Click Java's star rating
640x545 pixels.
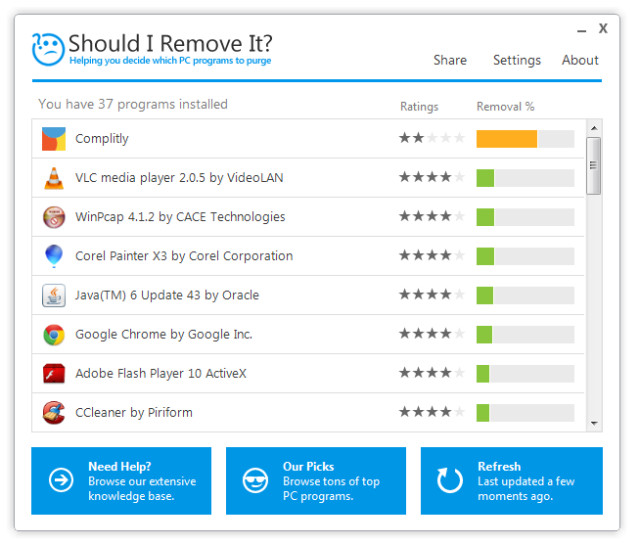[x=432, y=294]
